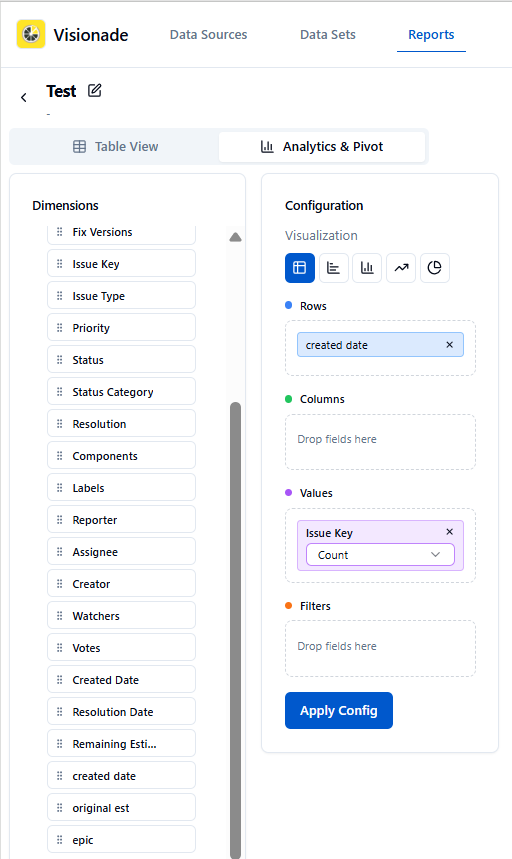Choose the horizontal bar chart visualization
The width and height of the screenshot is (512, 859).
coord(333,268)
